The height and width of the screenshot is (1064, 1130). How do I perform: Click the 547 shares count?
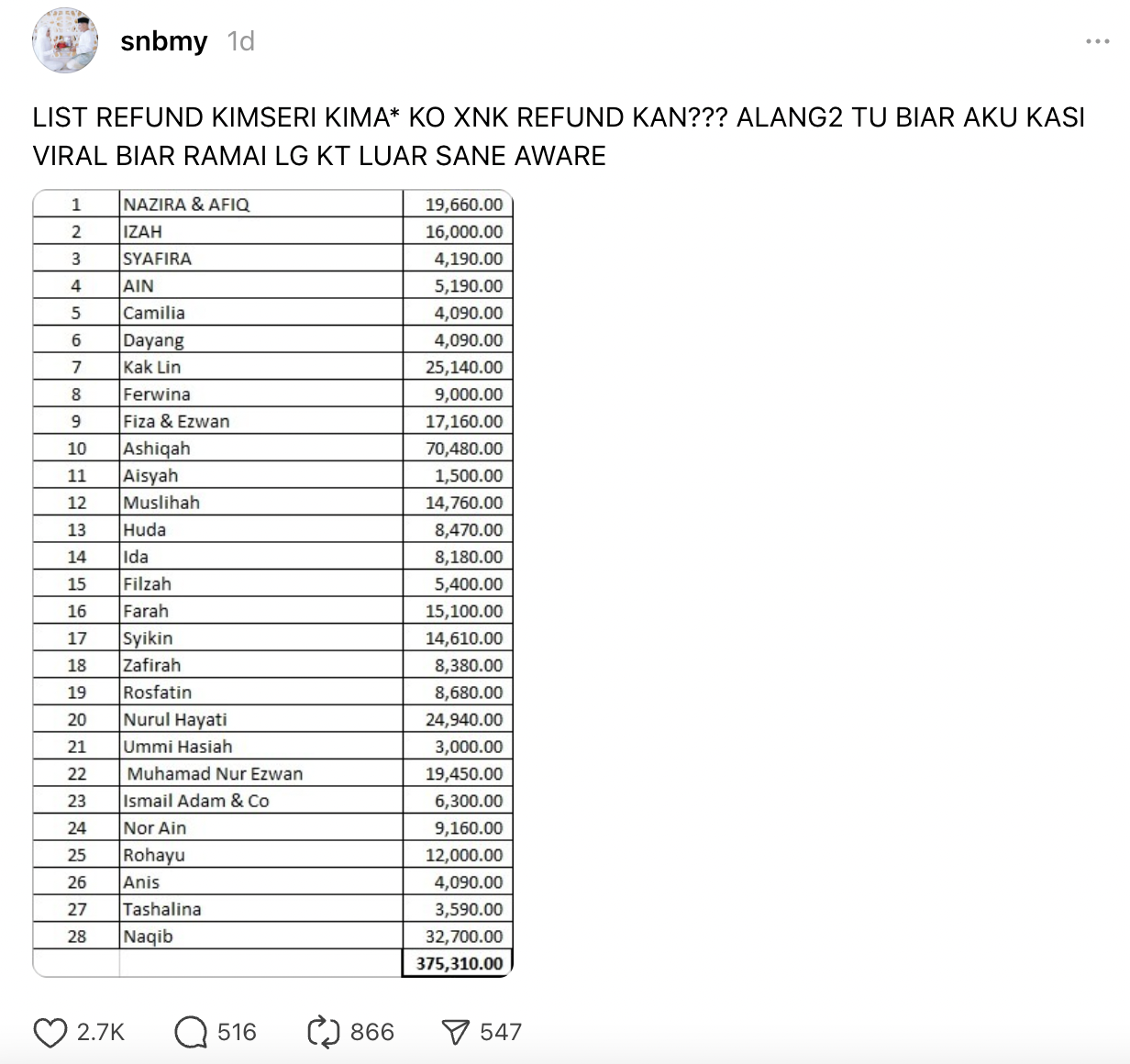pos(500,1033)
